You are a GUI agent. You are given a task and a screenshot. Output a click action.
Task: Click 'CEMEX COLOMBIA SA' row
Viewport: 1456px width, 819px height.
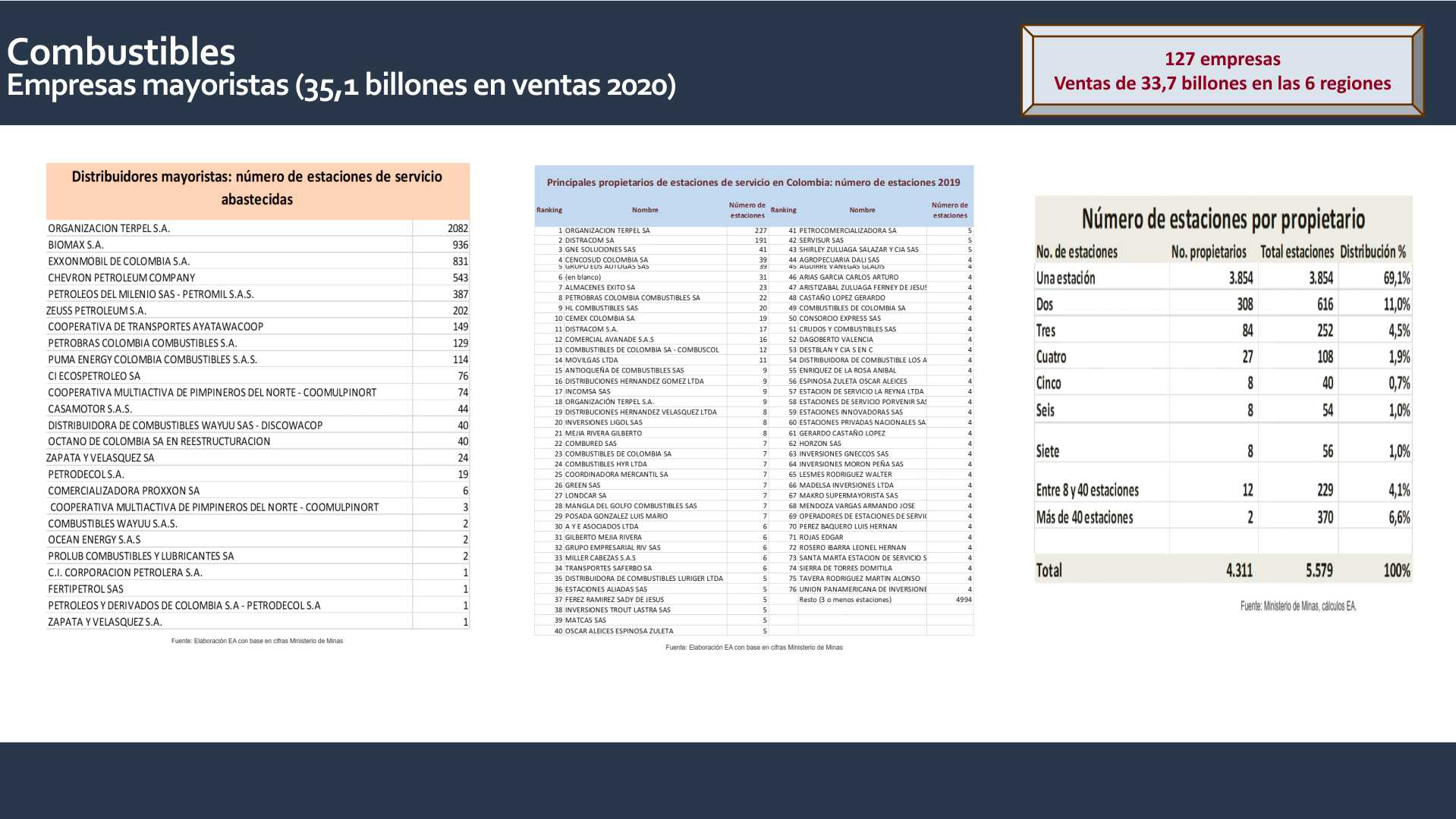pos(653,318)
